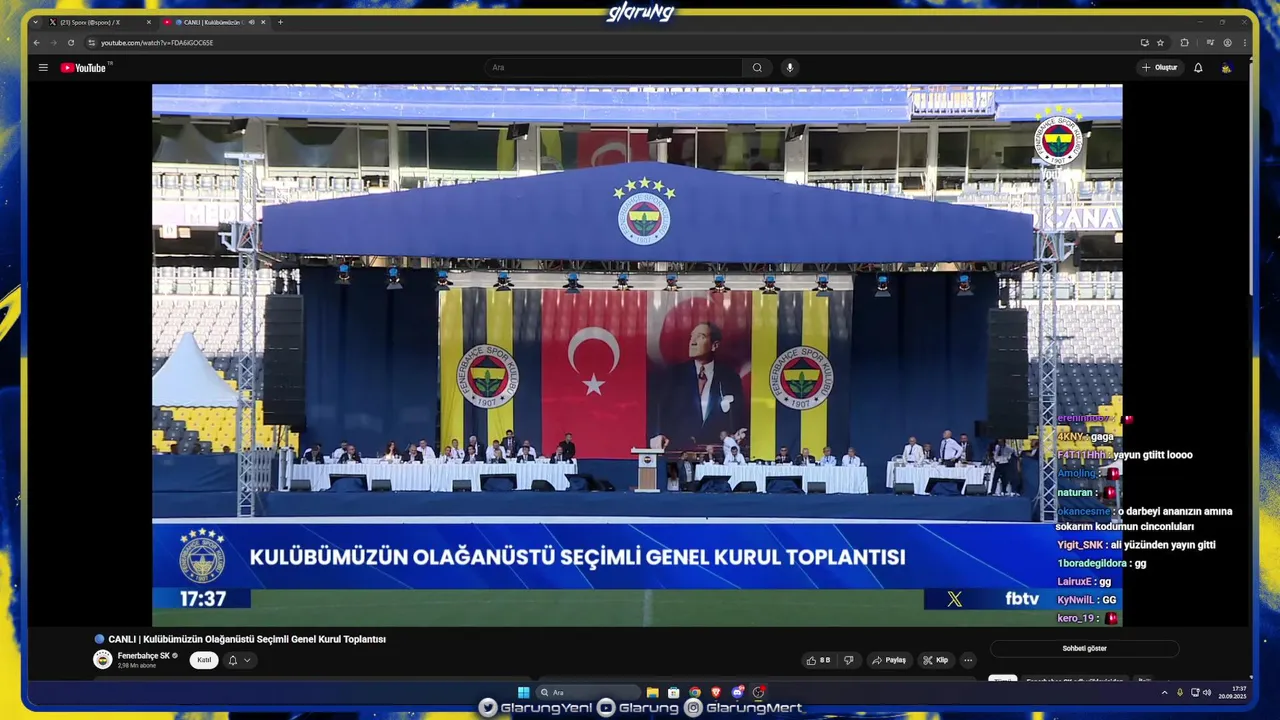Go back in browser history
This screenshot has height=720, width=1280.
[x=37, y=43]
